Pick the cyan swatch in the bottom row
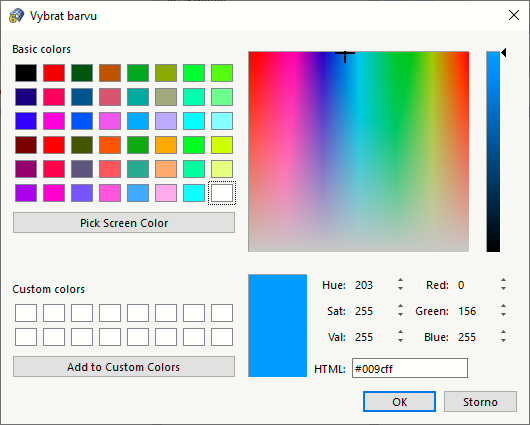Screen dimensions: 530x425 (x=194, y=193)
